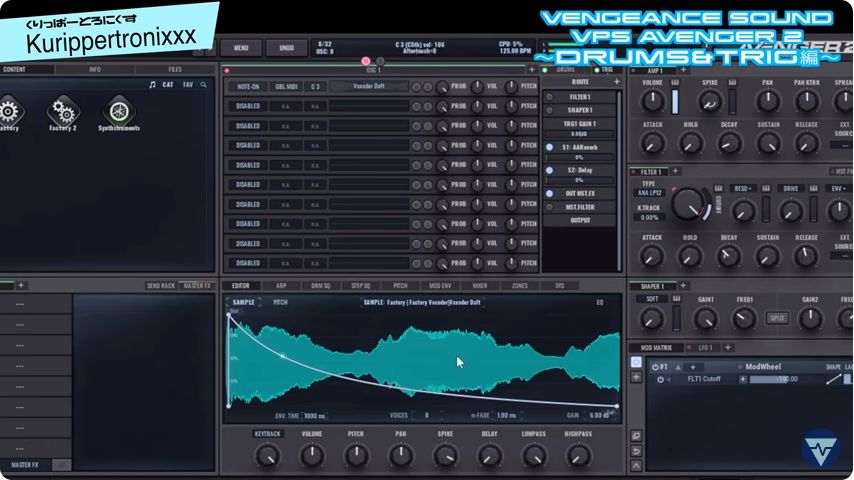The image size is (854, 480).
Task: Click the K.TRACK 0.00% value field
Action: [x=649, y=217]
